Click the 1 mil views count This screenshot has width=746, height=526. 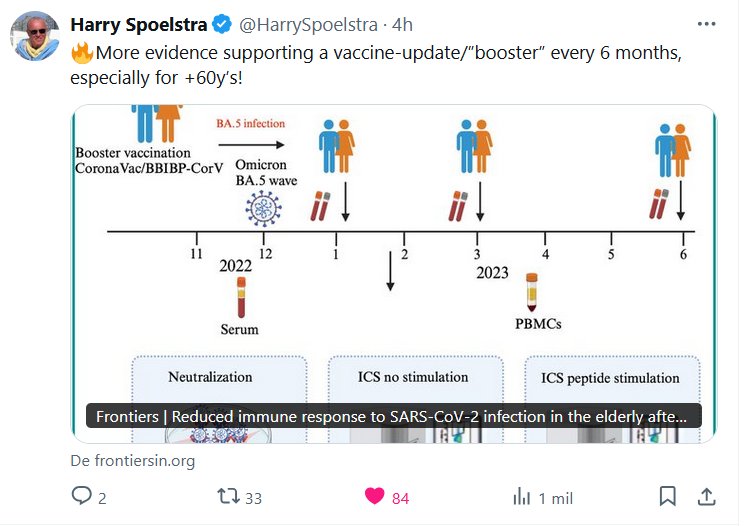555,497
